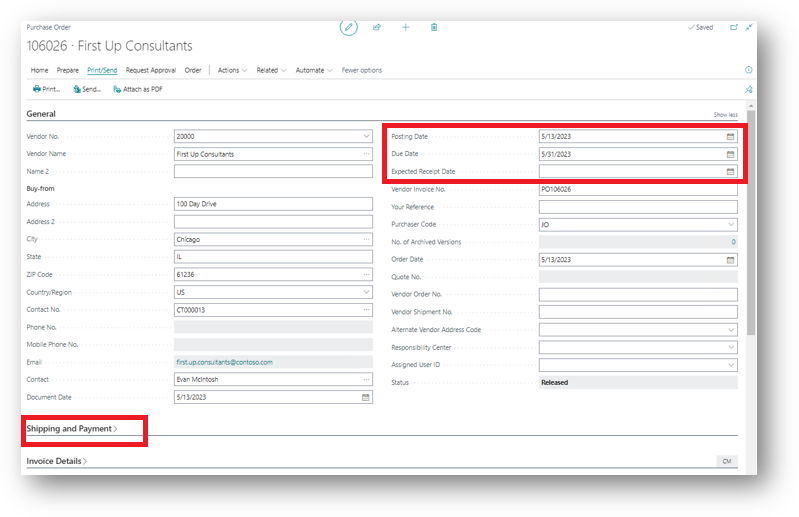Click the share icon in header
The image size is (799, 517).
pyautogui.click(x=377, y=28)
